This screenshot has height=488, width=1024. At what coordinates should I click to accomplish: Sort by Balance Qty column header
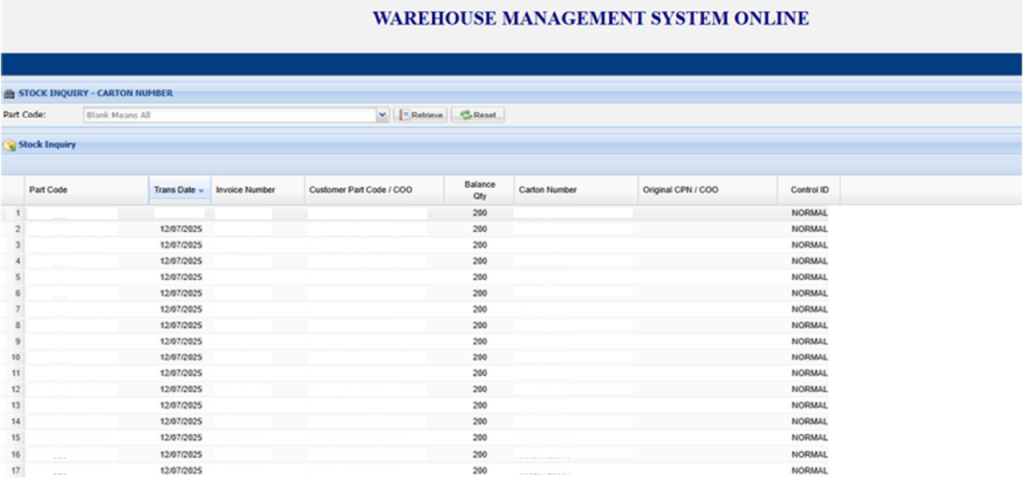coord(480,190)
